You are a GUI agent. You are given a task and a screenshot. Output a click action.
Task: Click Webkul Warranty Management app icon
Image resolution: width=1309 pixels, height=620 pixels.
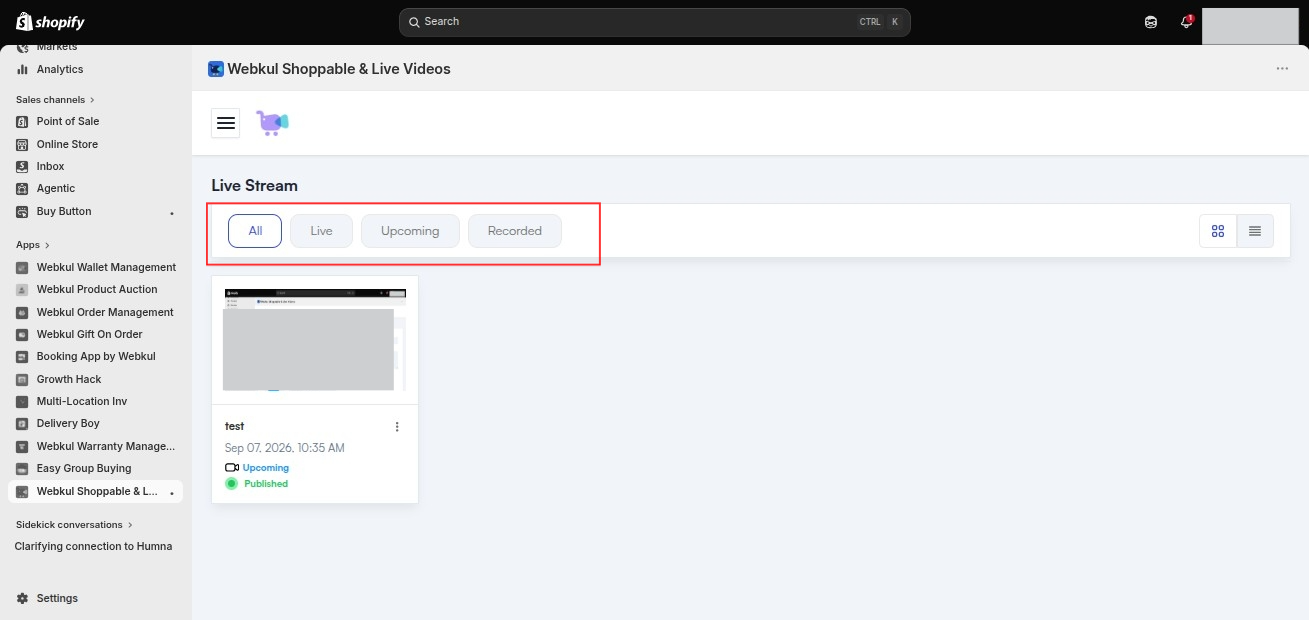(22, 446)
